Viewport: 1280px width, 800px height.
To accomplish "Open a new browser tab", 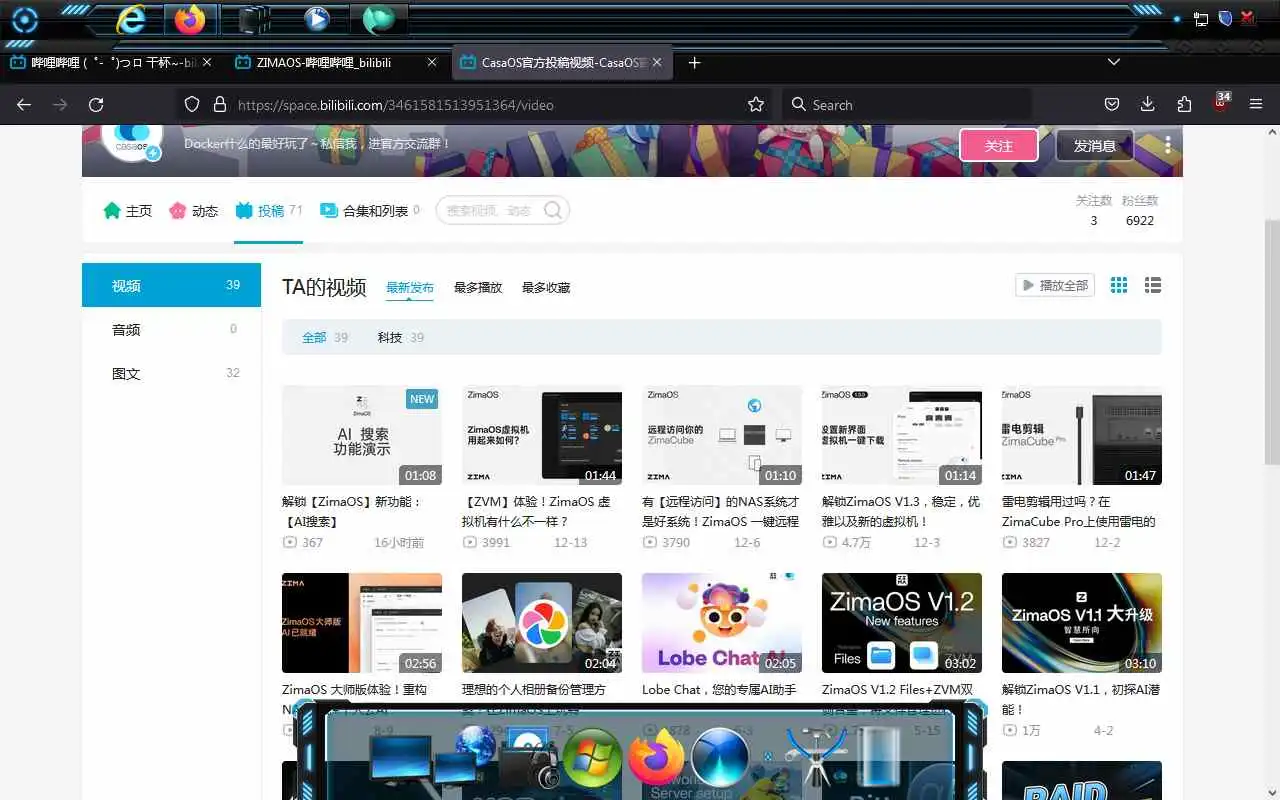I will point(695,62).
